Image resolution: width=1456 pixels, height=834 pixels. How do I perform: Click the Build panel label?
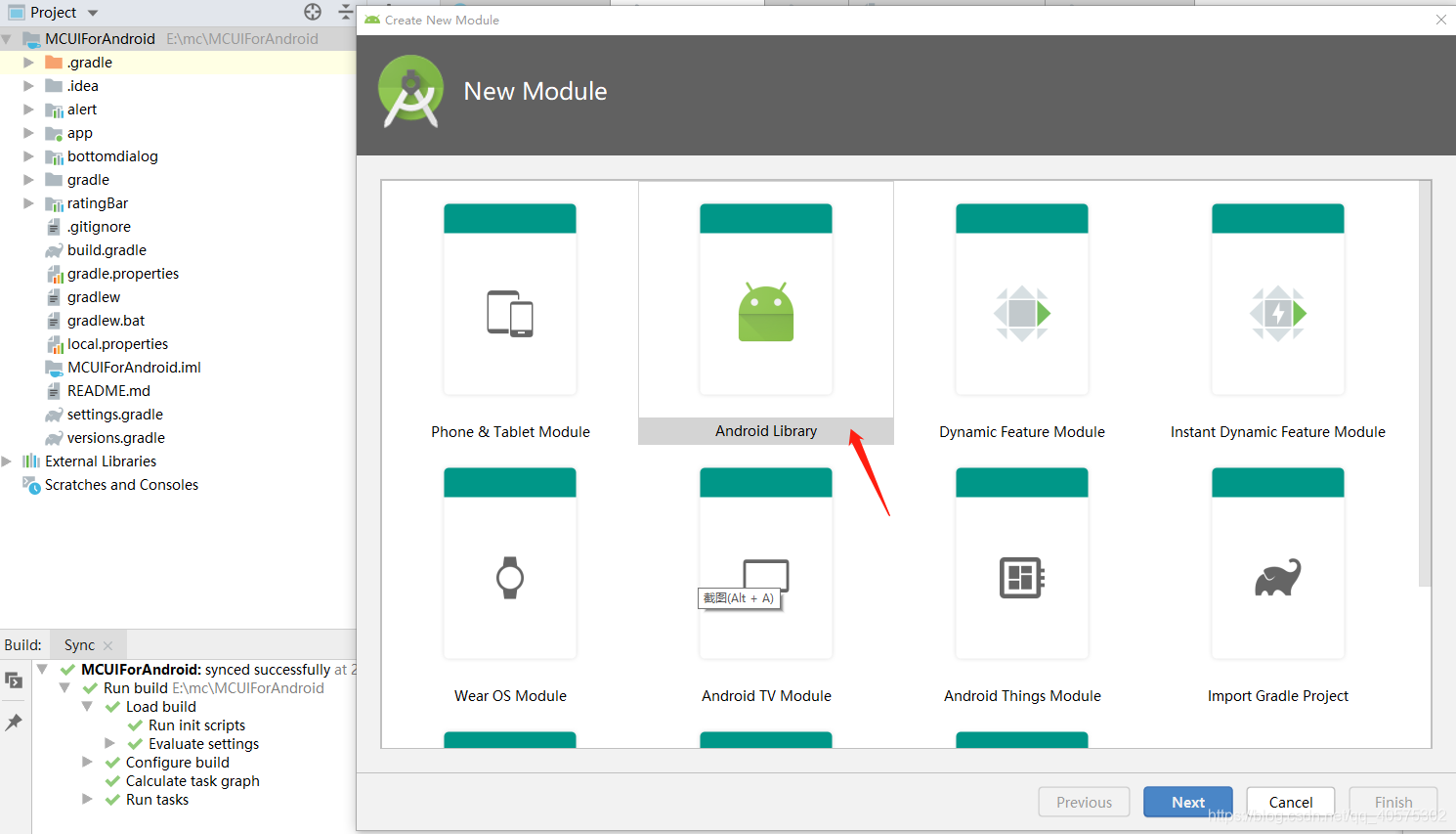[x=22, y=645]
